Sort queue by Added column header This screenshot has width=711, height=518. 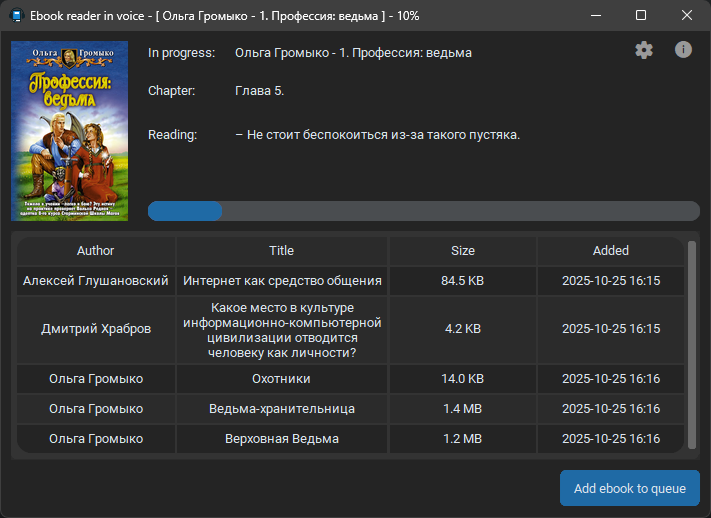[x=610, y=250]
